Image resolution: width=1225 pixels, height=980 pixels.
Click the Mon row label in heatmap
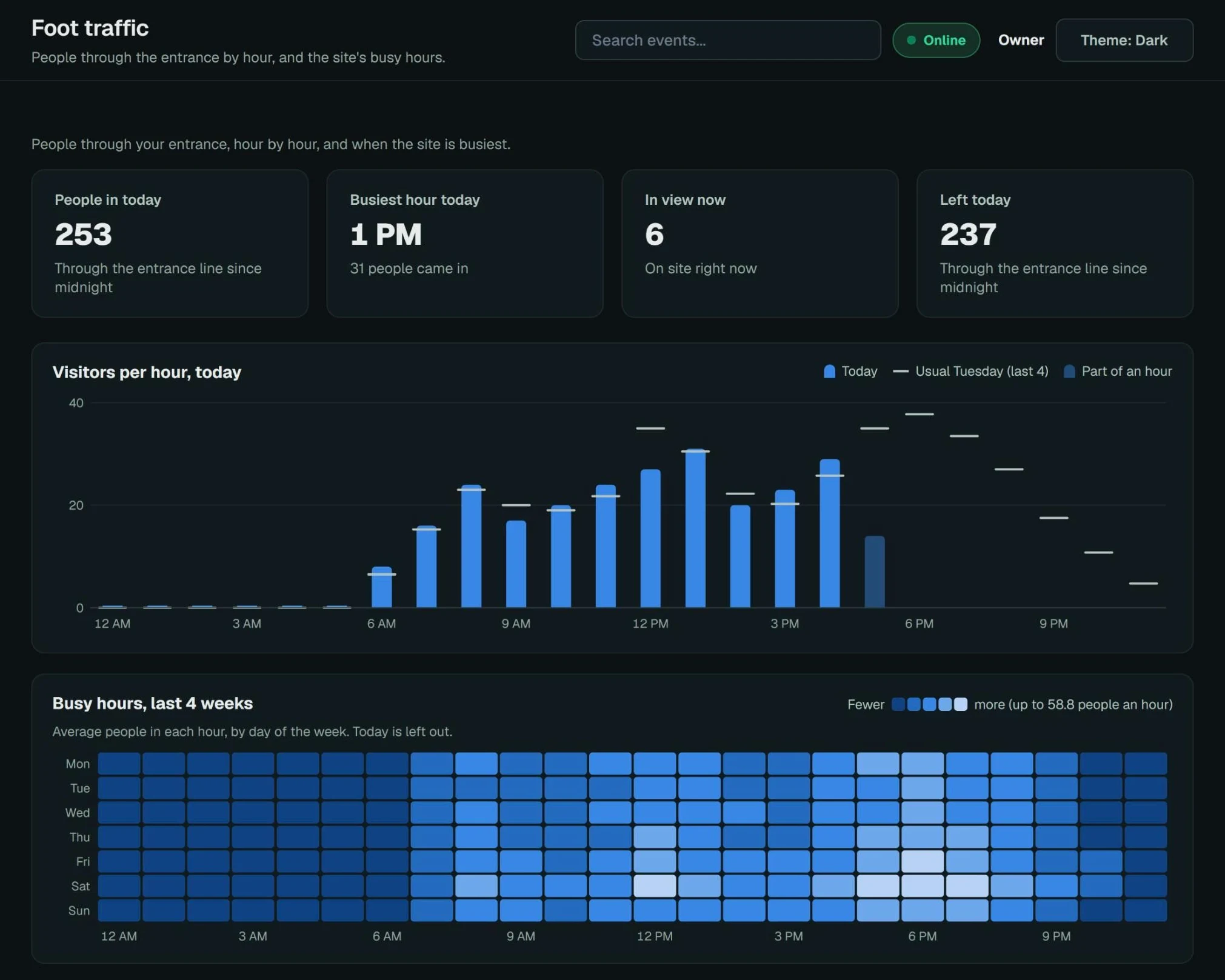click(x=78, y=764)
